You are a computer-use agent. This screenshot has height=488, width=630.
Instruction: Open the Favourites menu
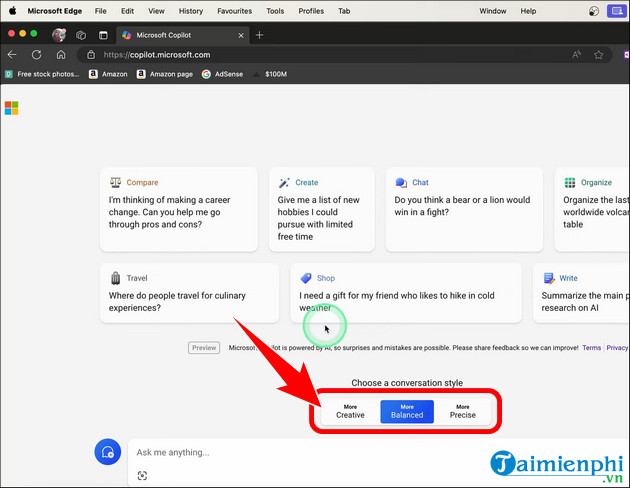click(235, 11)
